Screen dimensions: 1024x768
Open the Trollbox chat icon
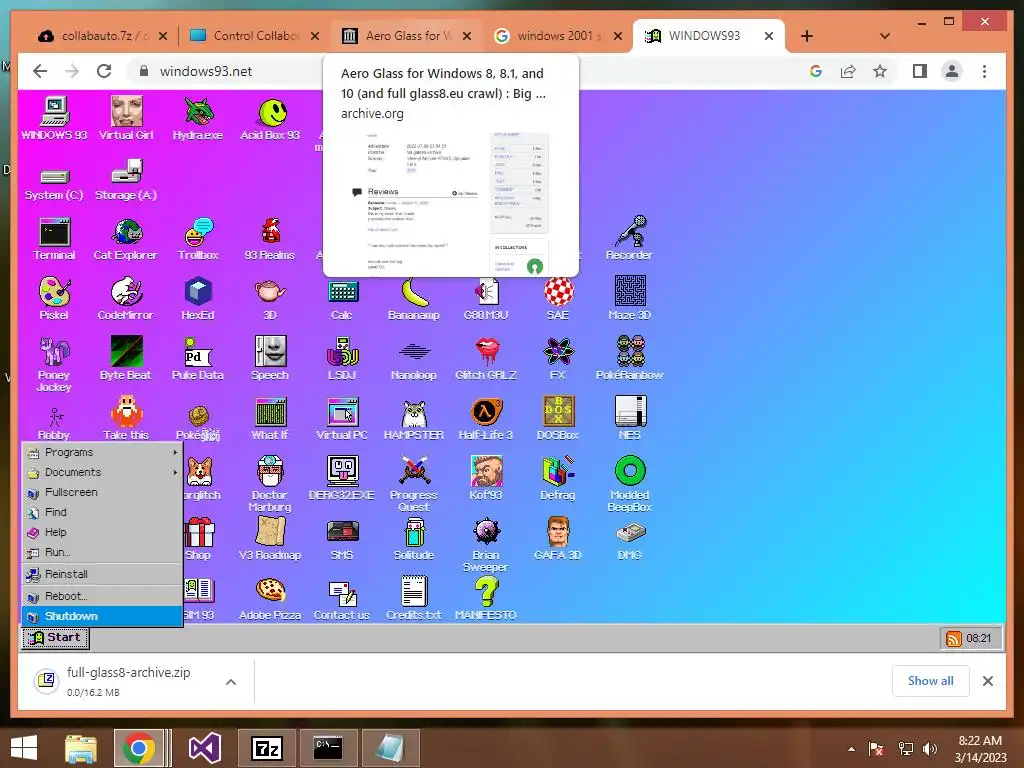tap(198, 239)
